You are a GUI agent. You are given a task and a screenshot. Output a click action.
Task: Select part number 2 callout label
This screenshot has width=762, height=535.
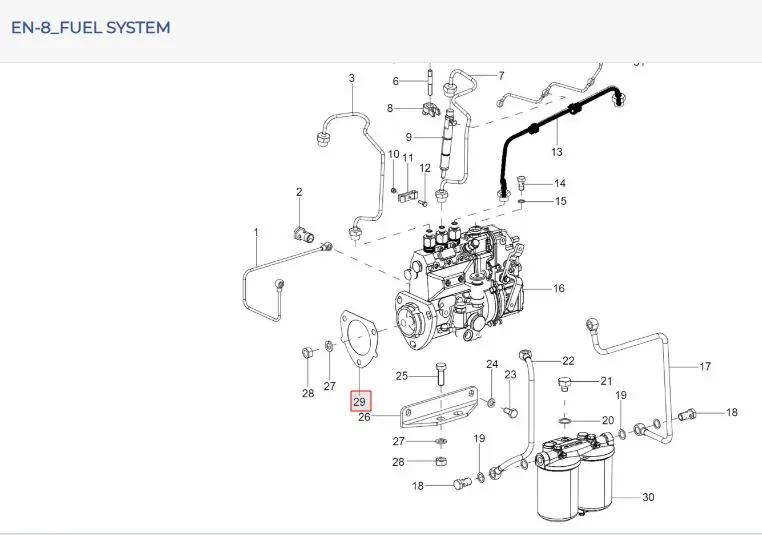coord(299,192)
